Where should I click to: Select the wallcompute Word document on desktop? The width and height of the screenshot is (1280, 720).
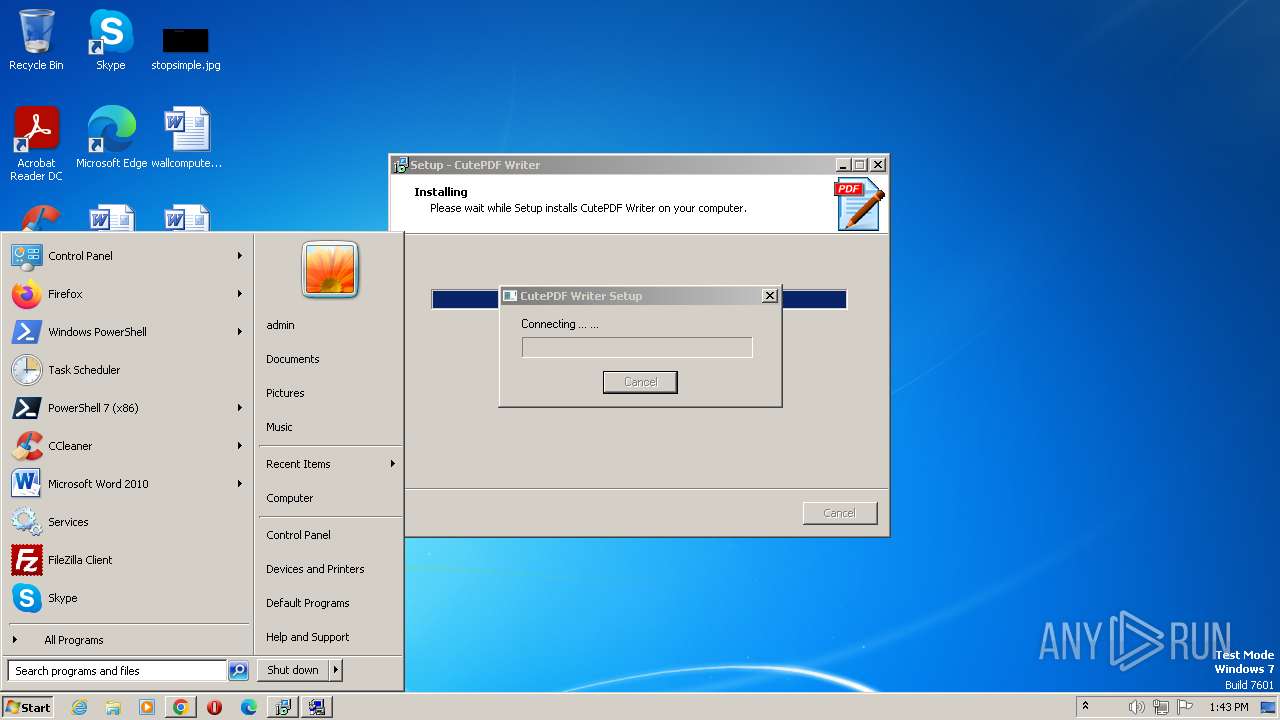[x=187, y=138]
